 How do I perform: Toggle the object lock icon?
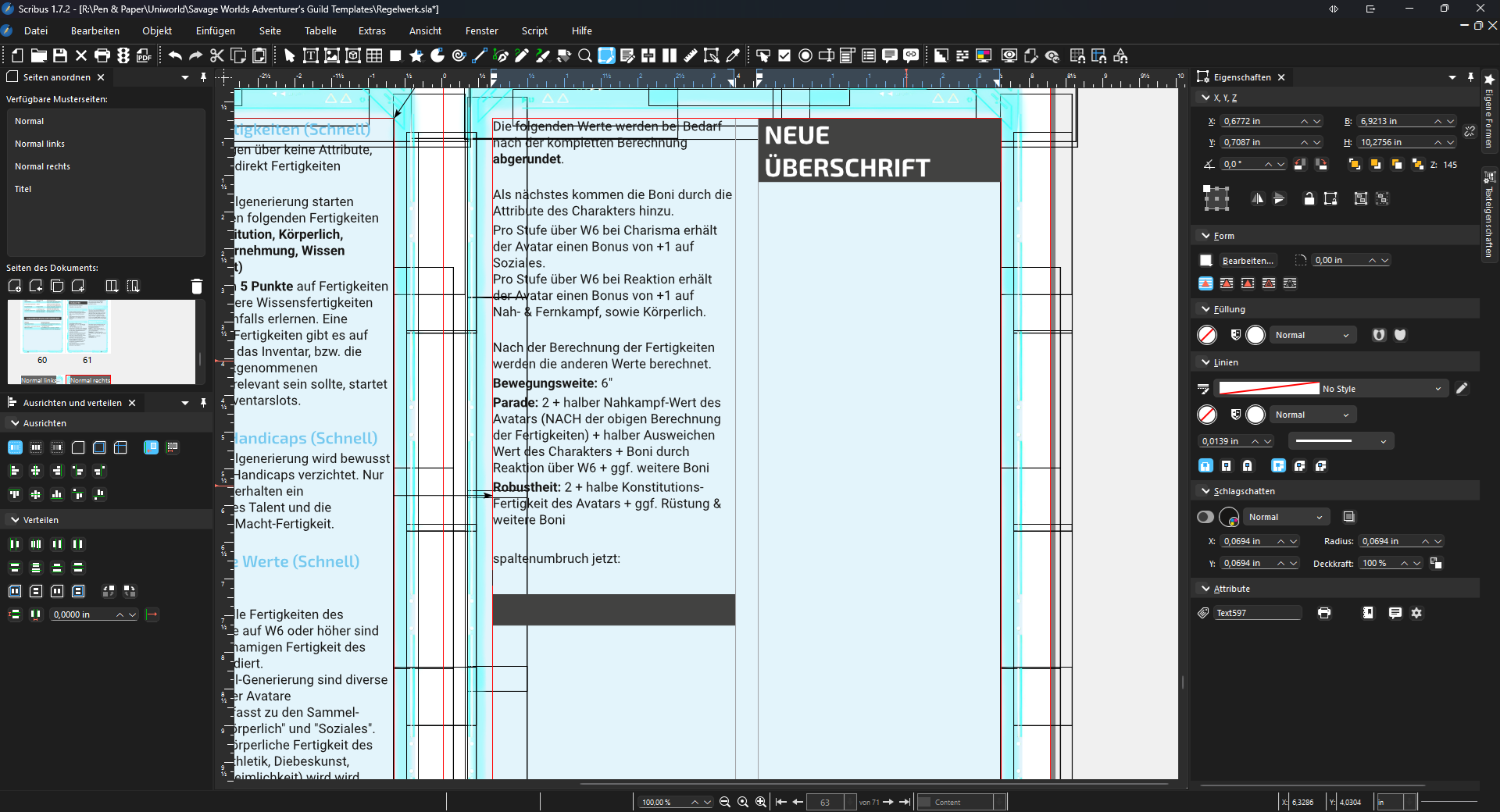tap(1309, 199)
